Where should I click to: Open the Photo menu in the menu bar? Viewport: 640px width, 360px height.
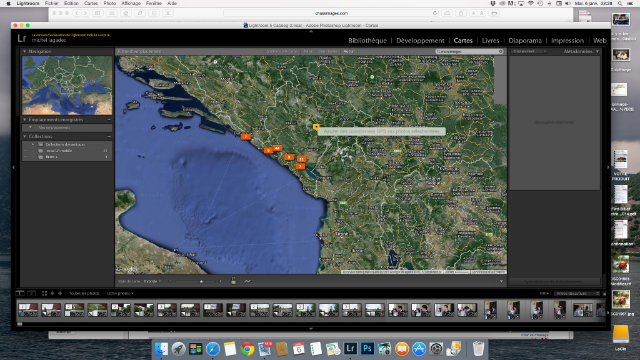(110, 3)
